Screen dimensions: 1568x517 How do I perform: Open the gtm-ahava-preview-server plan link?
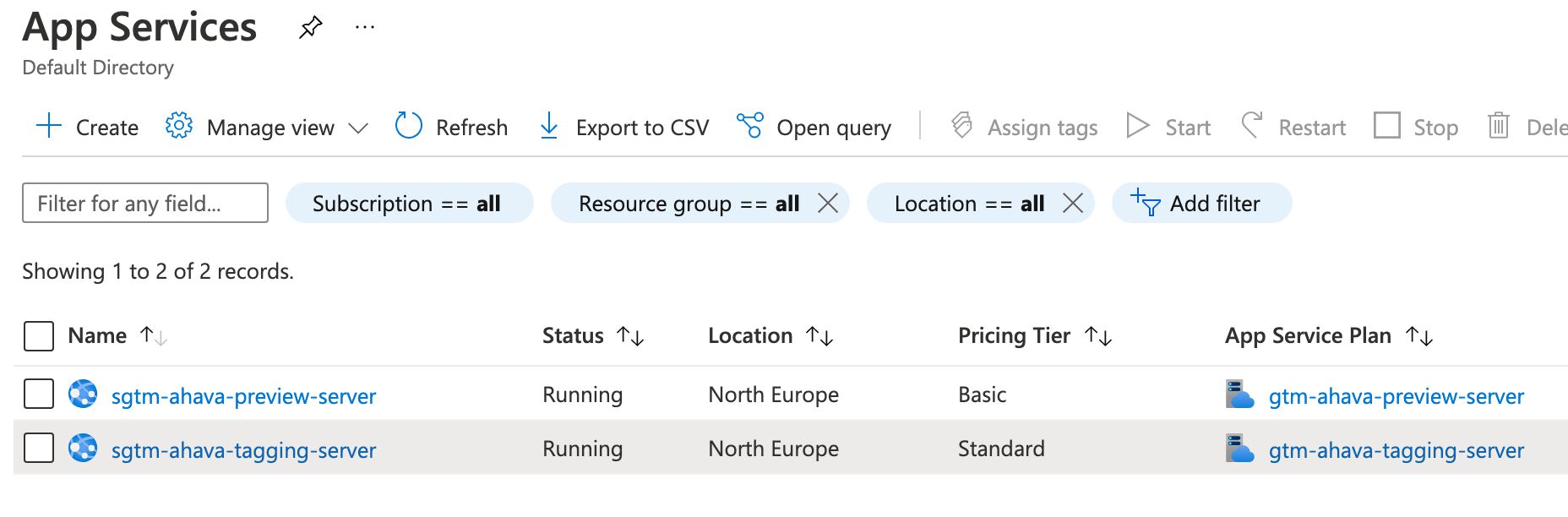1396,396
